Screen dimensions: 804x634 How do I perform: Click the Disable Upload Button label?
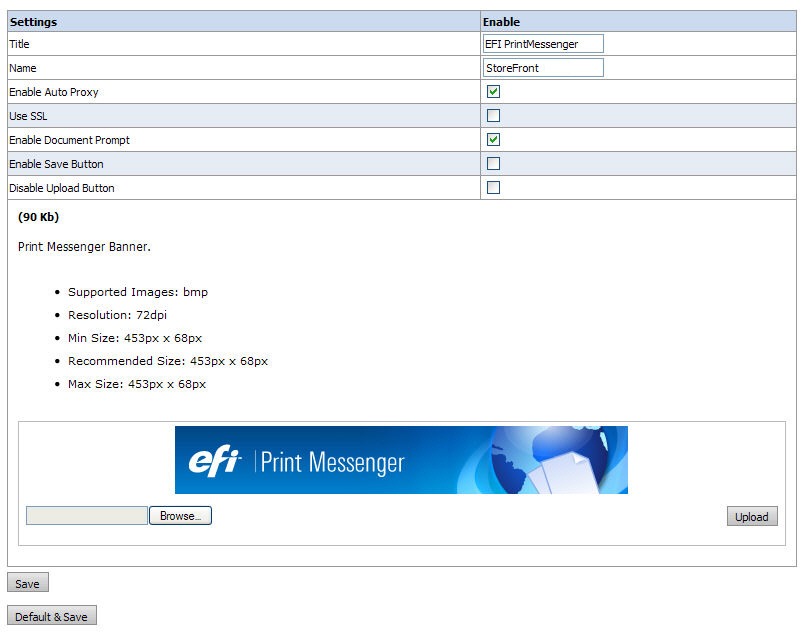pos(62,188)
